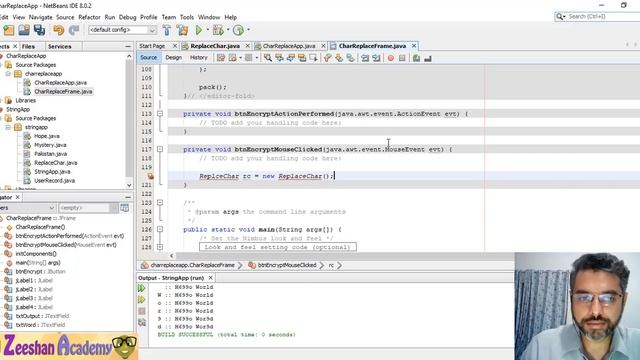Open the Refactor menu
This screenshot has height=360, width=640.
[x=89, y=17]
